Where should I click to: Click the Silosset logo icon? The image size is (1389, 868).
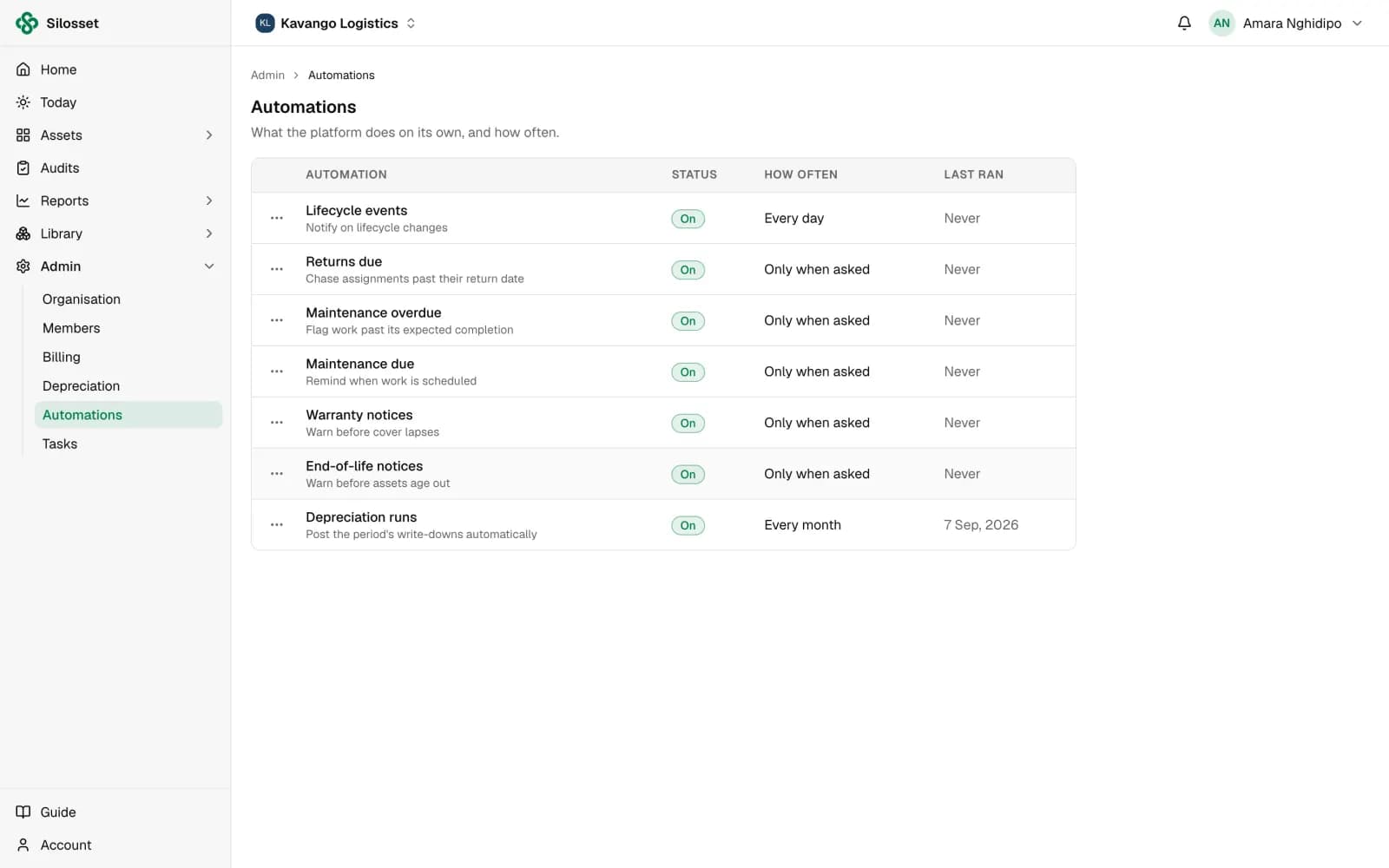[27, 23]
